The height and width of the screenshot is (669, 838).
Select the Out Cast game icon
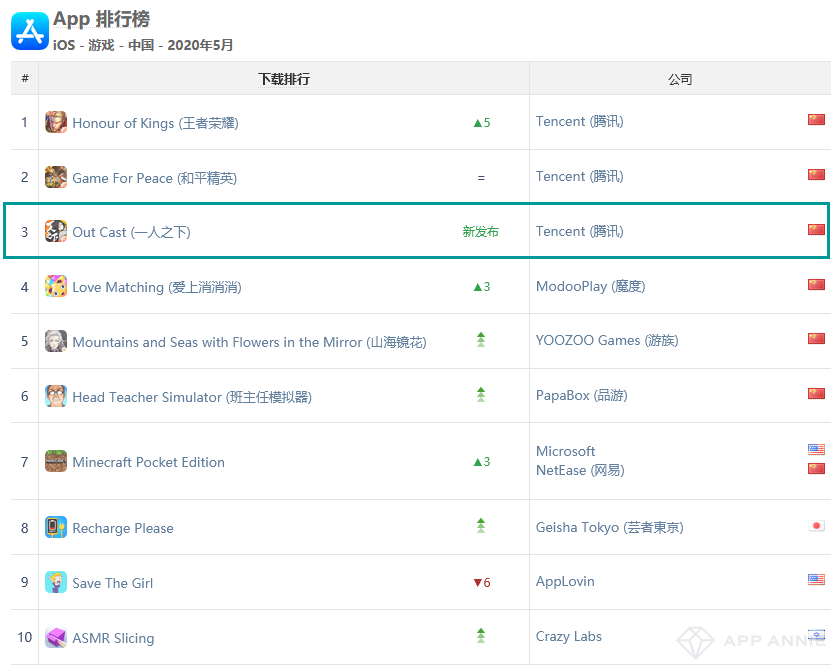pos(56,231)
